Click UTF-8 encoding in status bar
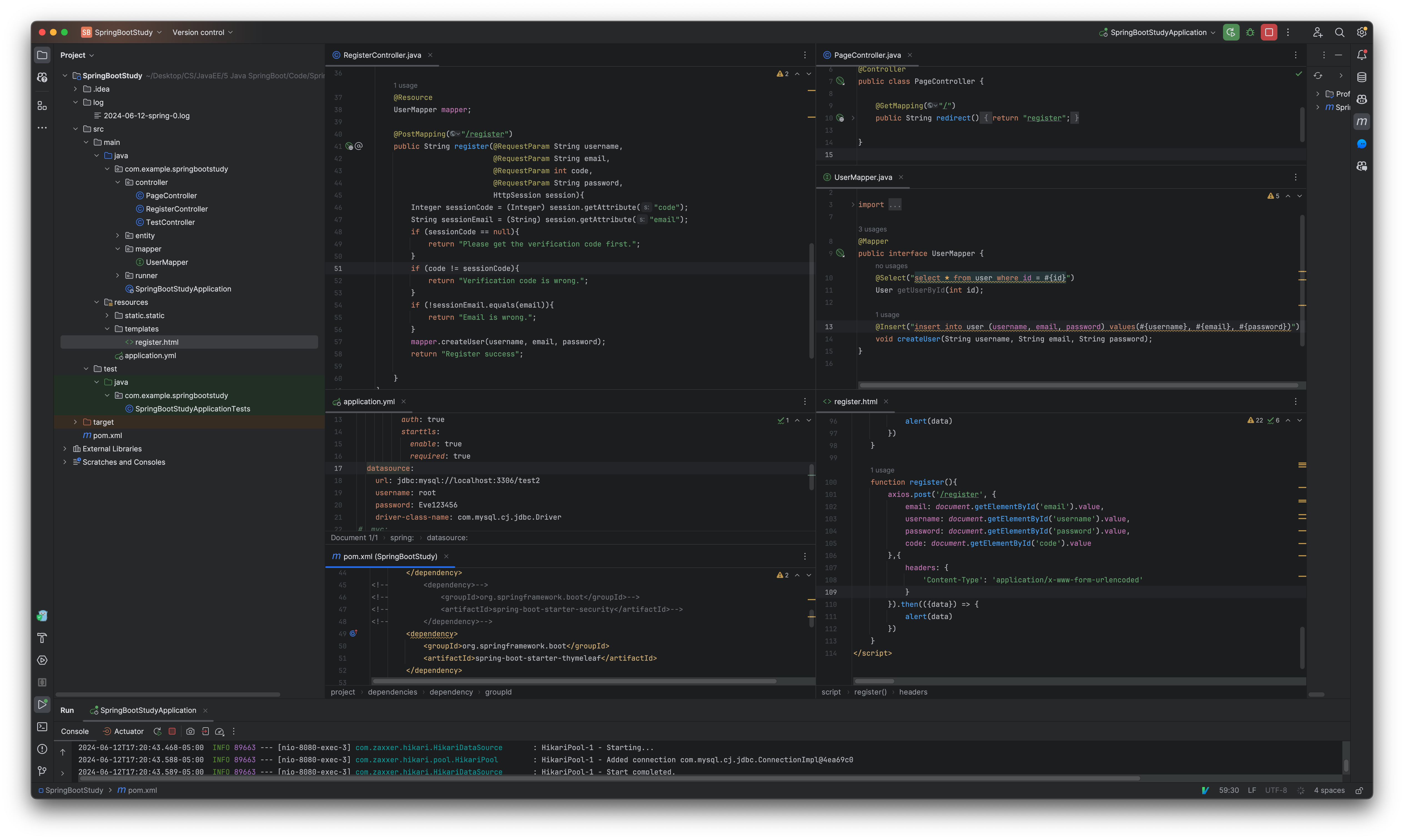This screenshot has width=1404, height=840. [1276, 790]
